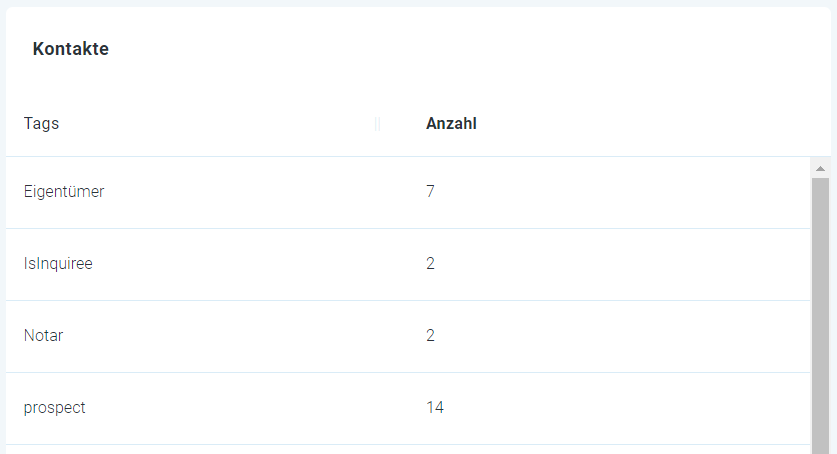Screen dimensions: 837x454
Task: Click the vertical scrollbar thumb
Action: coord(820,316)
